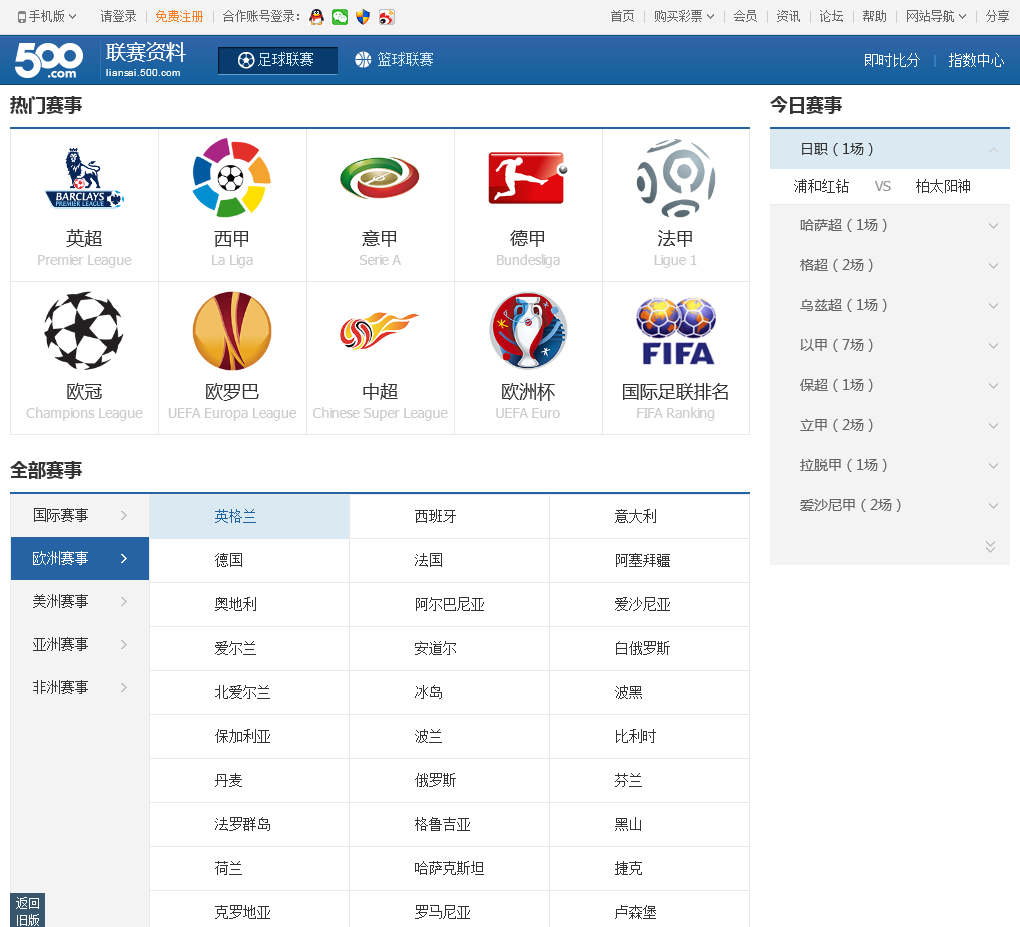Open 资讯 in top navigation
The height and width of the screenshot is (927, 1020).
pos(788,16)
